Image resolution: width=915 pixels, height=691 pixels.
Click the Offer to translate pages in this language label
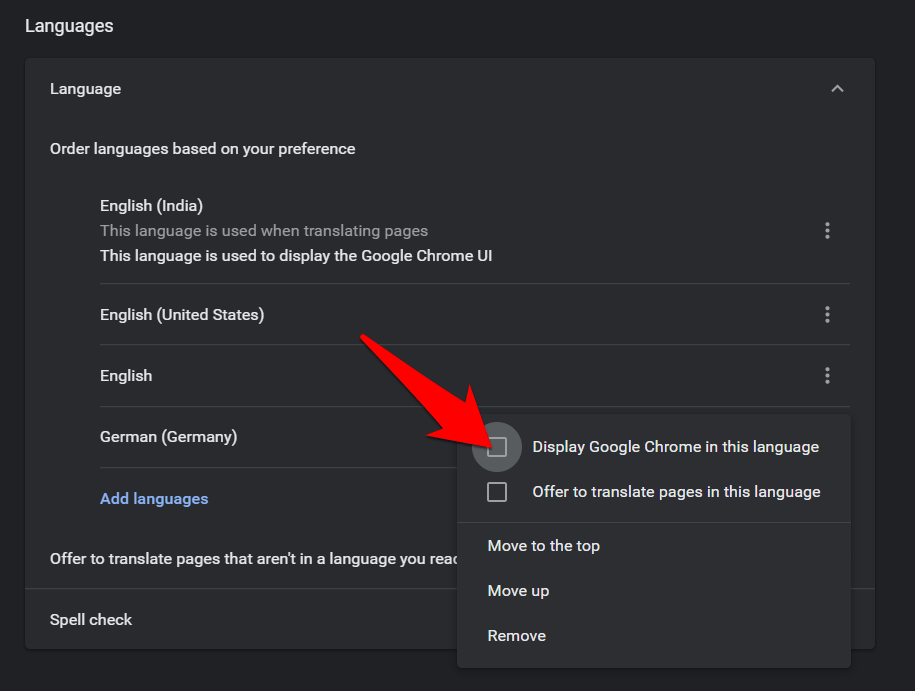676,492
